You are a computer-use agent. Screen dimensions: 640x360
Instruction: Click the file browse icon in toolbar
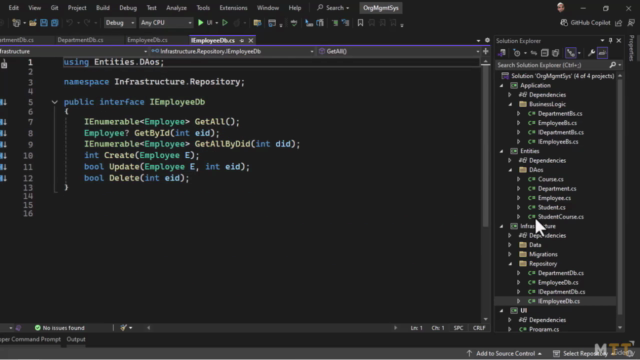257,23
